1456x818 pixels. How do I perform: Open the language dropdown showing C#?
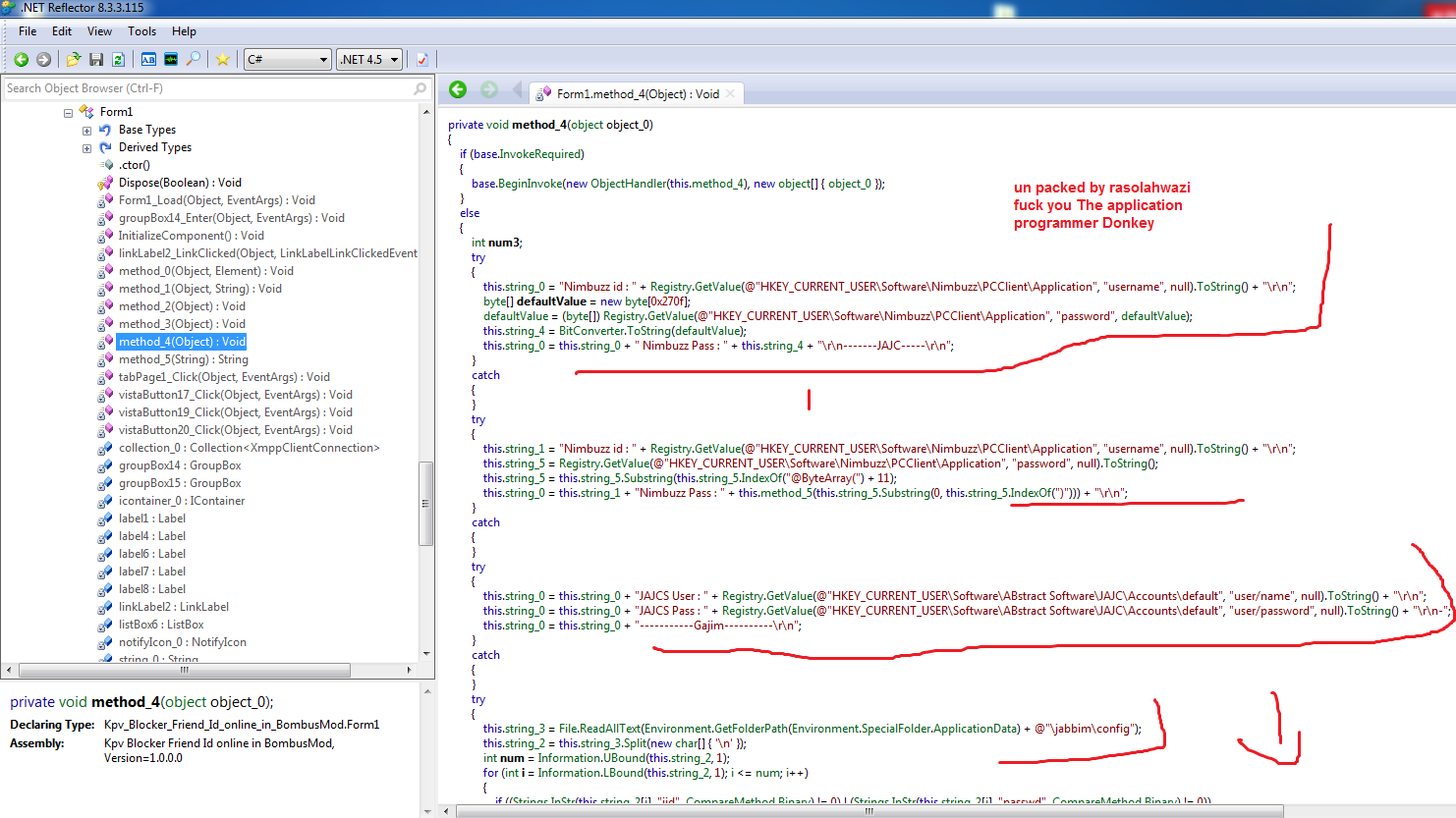tap(288, 60)
